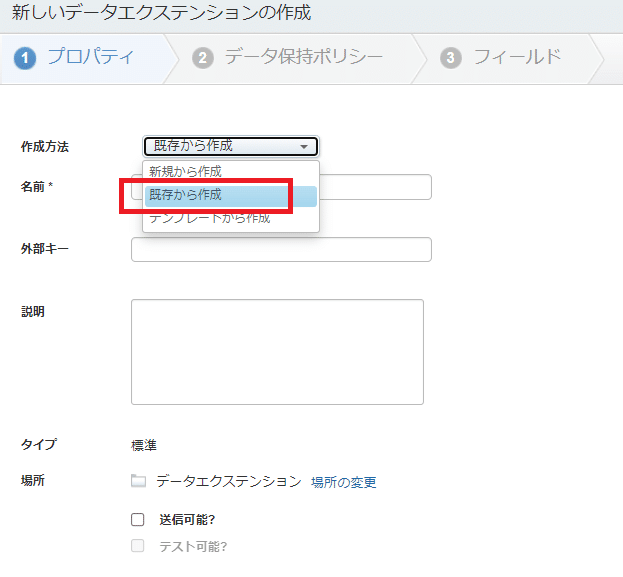Toggle the テスト可能? checkbox
623x577 pixels.
click(x=137, y=546)
